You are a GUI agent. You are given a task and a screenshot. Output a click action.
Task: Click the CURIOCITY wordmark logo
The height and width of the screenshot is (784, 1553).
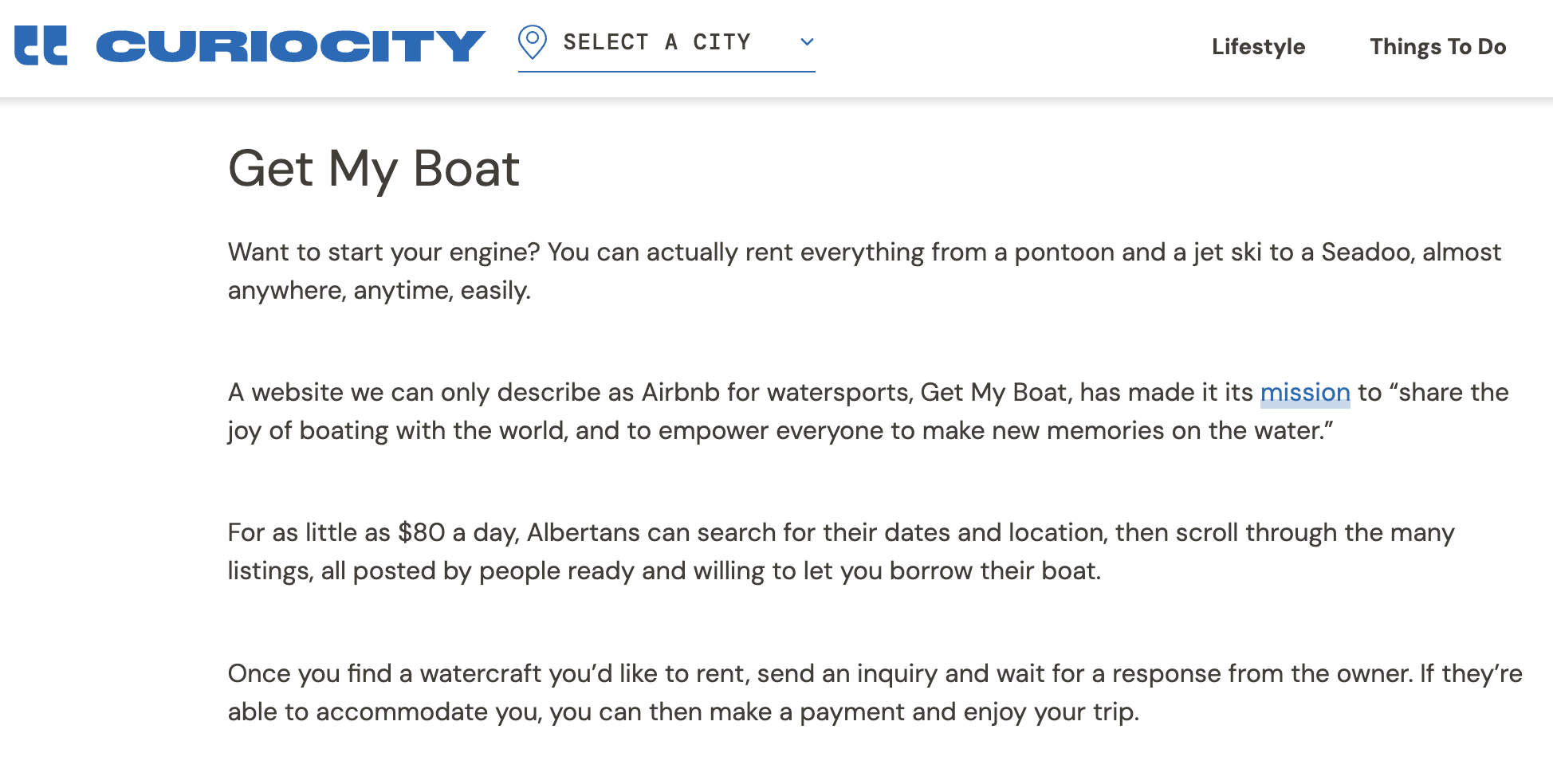[291, 46]
